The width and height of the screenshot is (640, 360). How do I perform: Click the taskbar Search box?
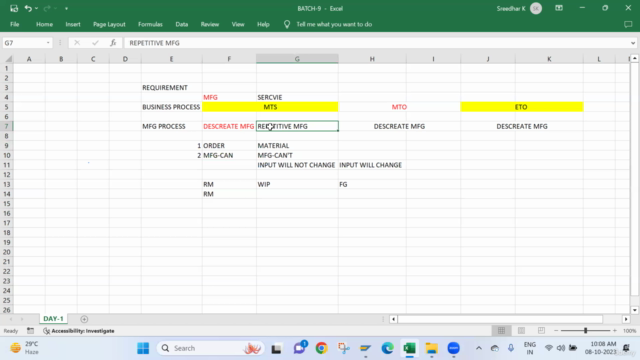(210, 348)
